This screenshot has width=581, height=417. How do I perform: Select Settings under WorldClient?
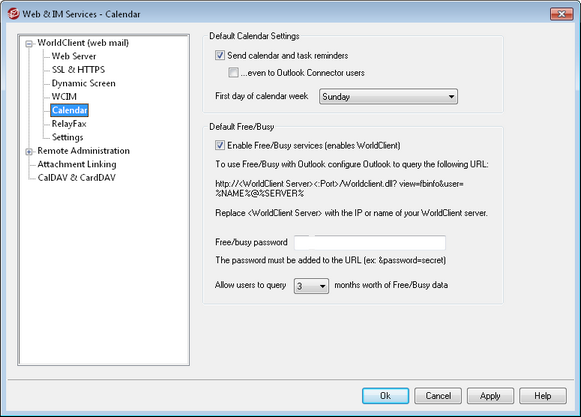pos(67,137)
